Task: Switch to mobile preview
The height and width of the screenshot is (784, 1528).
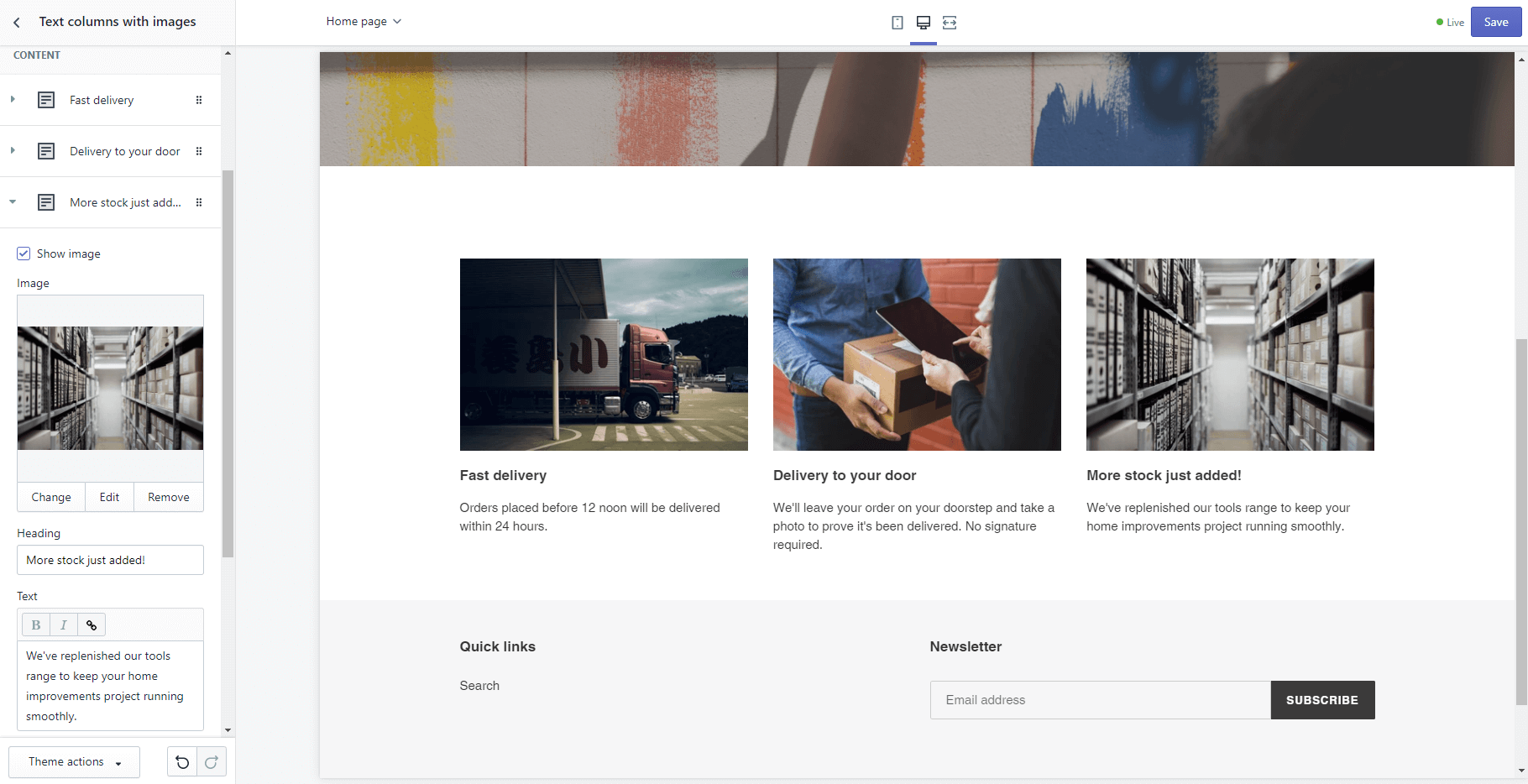Action: (897, 23)
